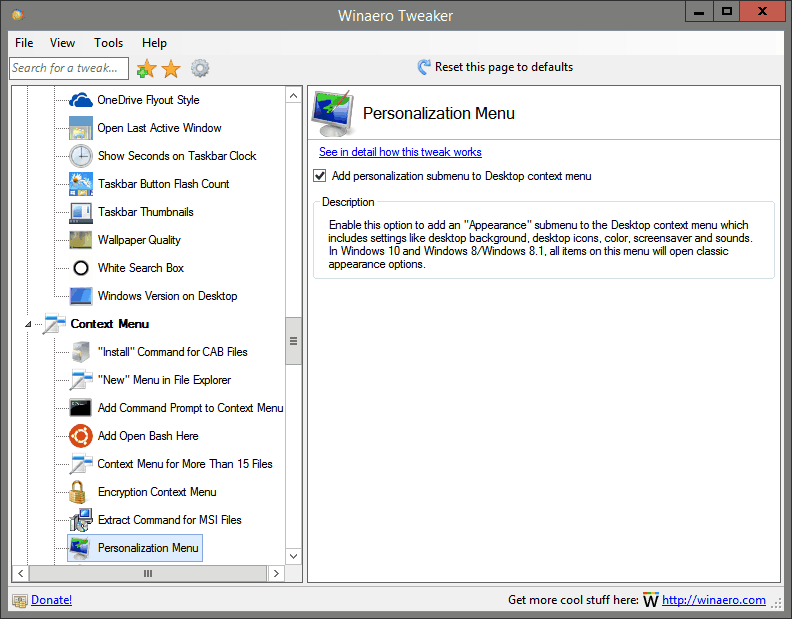This screenshot has width=792, height=619.
Task: Select Open Last Active Window tweak
Action: coord(160,128)
